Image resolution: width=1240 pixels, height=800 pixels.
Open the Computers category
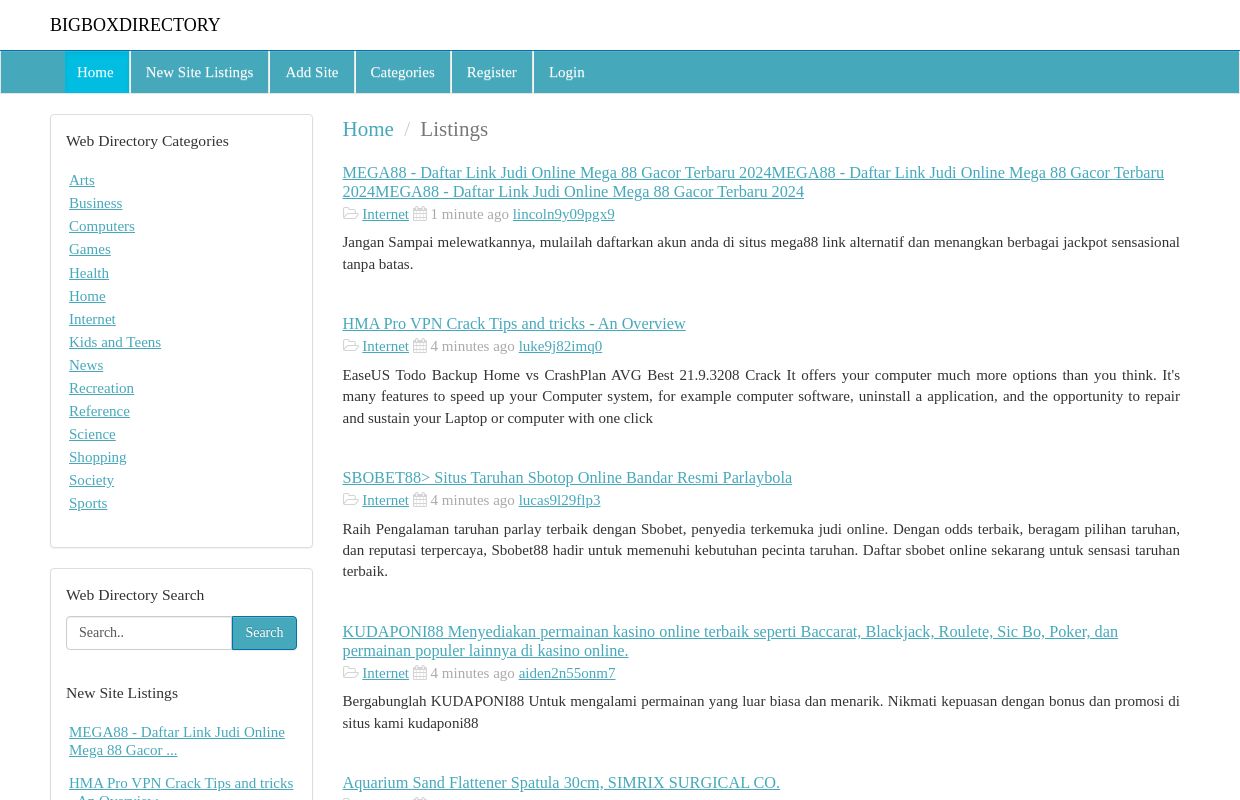[x=102, y=226]
